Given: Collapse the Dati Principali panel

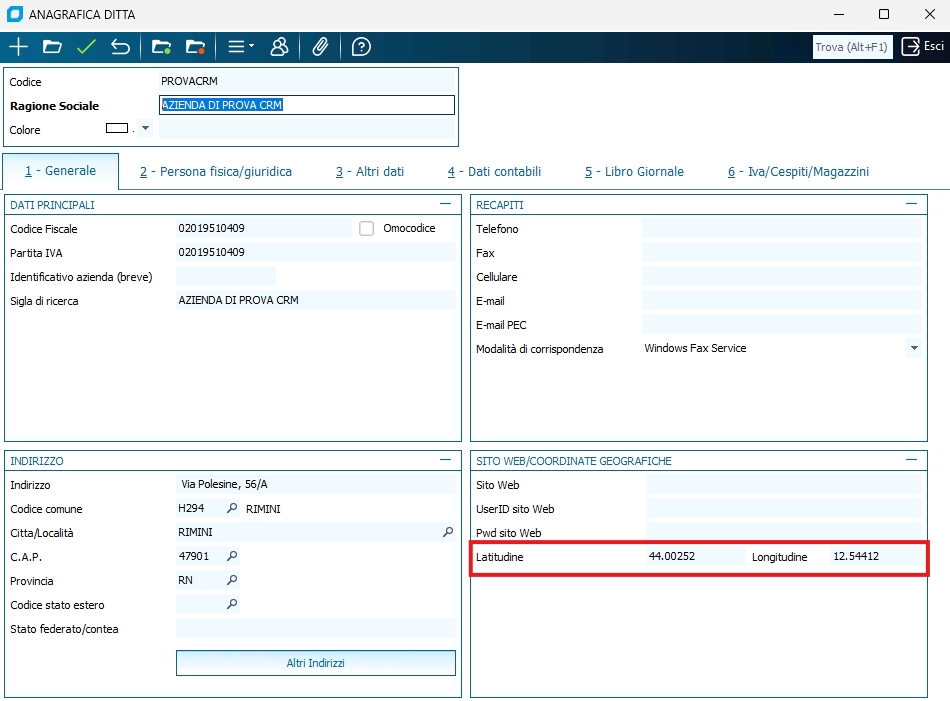Looking at the screenshot, I should 445,203.
